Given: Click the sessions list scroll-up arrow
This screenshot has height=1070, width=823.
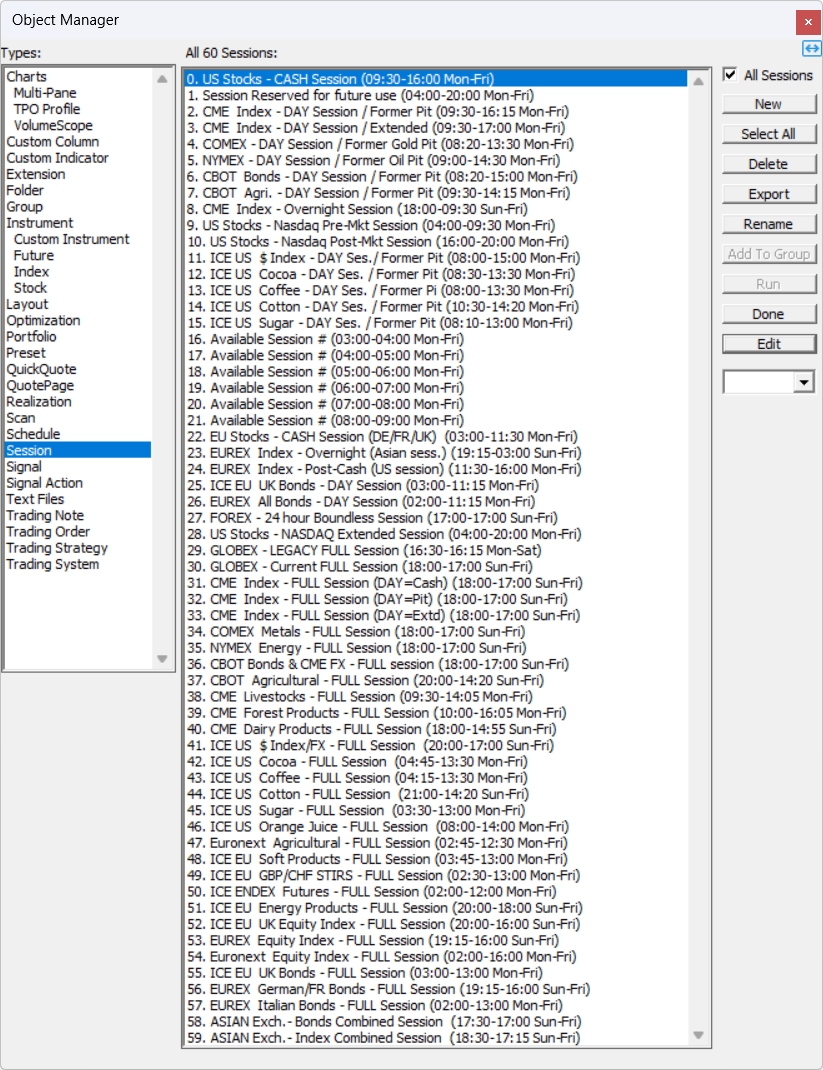Looking at the screenshot, I should [698, 80].
